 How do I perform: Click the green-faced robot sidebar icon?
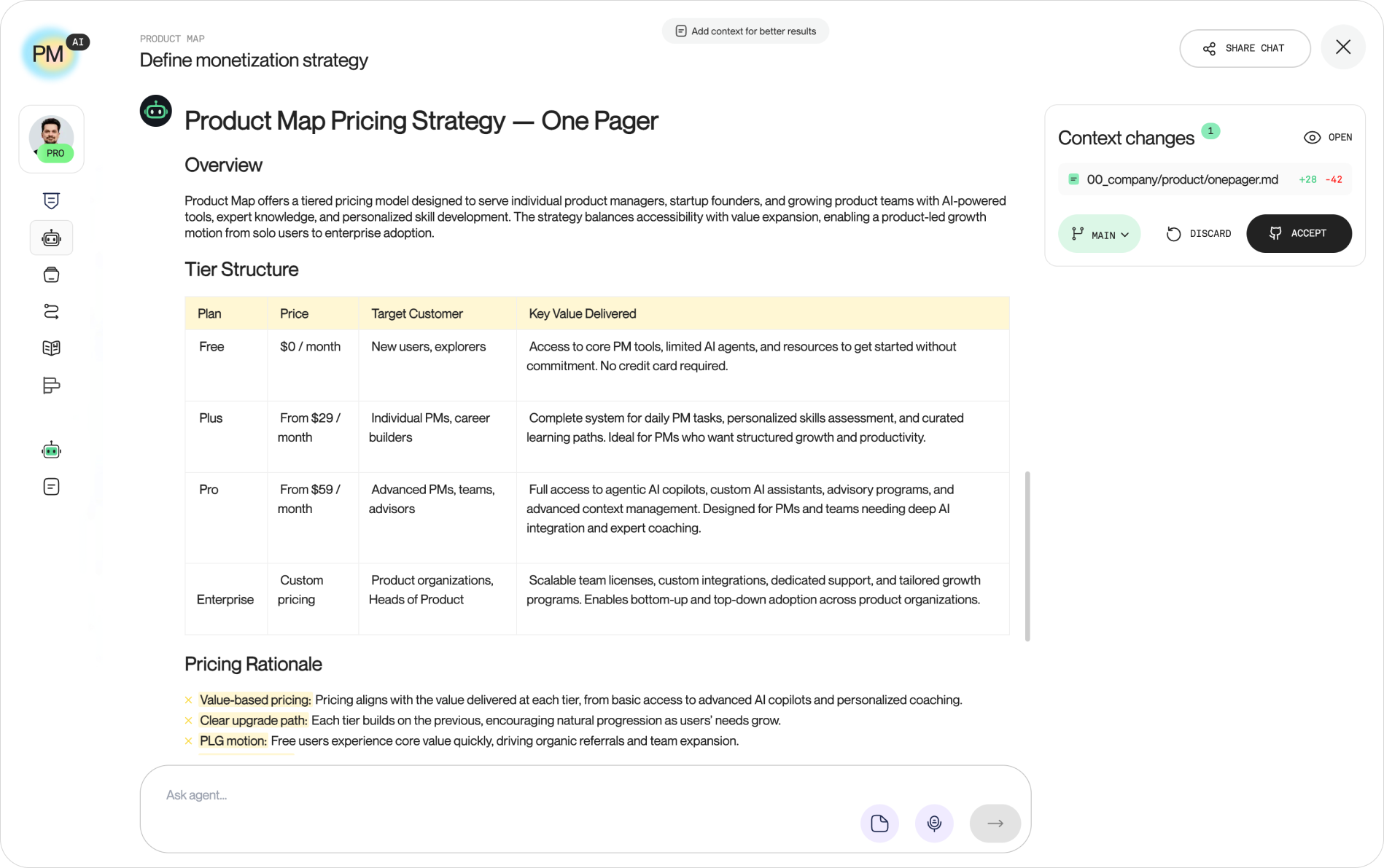pyautogui.click(x=51, y=450)
